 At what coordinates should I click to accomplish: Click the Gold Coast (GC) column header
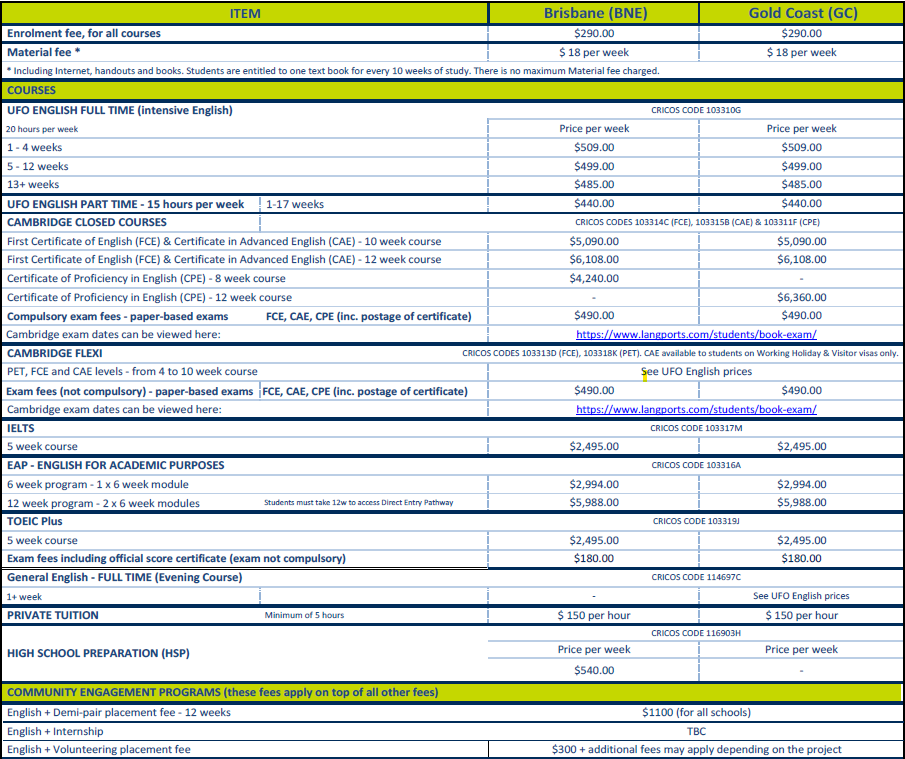pos(802,13)
